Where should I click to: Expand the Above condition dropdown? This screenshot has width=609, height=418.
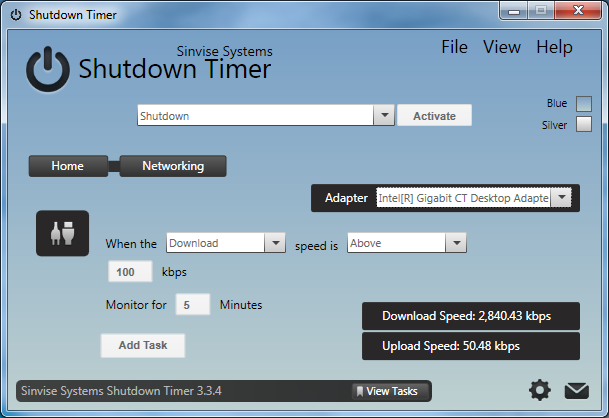(x=456, y=243)
